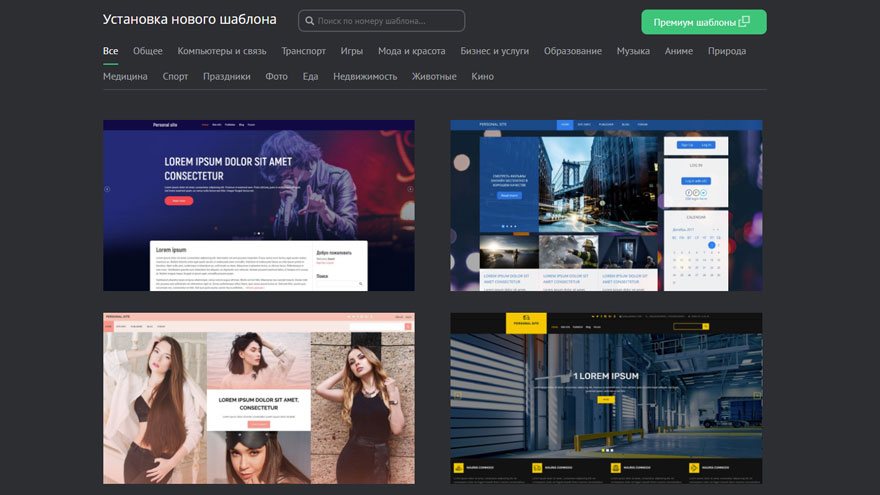
Task: Choose the pink fashion models template thumbnail
Action: point(258,397)
